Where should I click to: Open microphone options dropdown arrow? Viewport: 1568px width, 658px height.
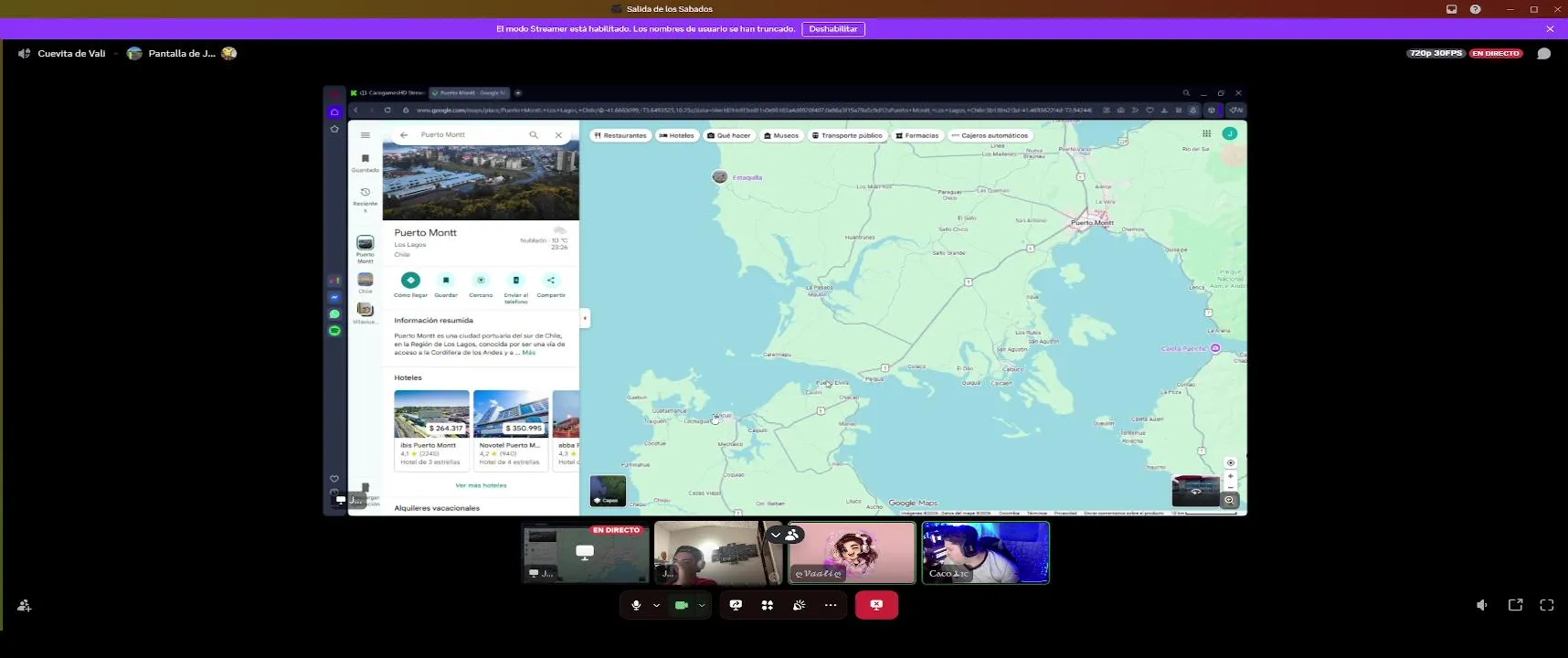[x=656, y=605]
